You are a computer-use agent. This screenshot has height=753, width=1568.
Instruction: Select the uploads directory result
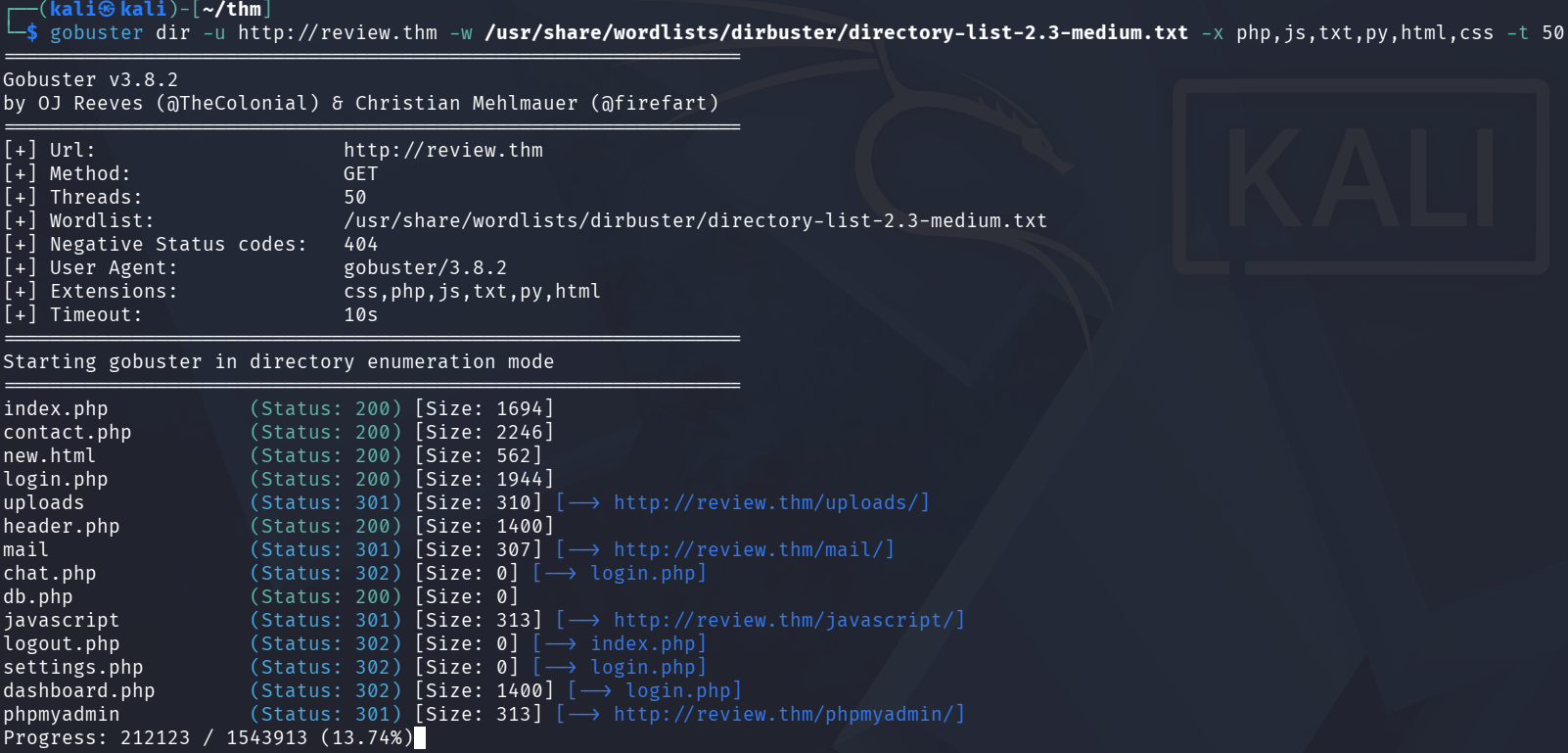click(x=44, y=502)
